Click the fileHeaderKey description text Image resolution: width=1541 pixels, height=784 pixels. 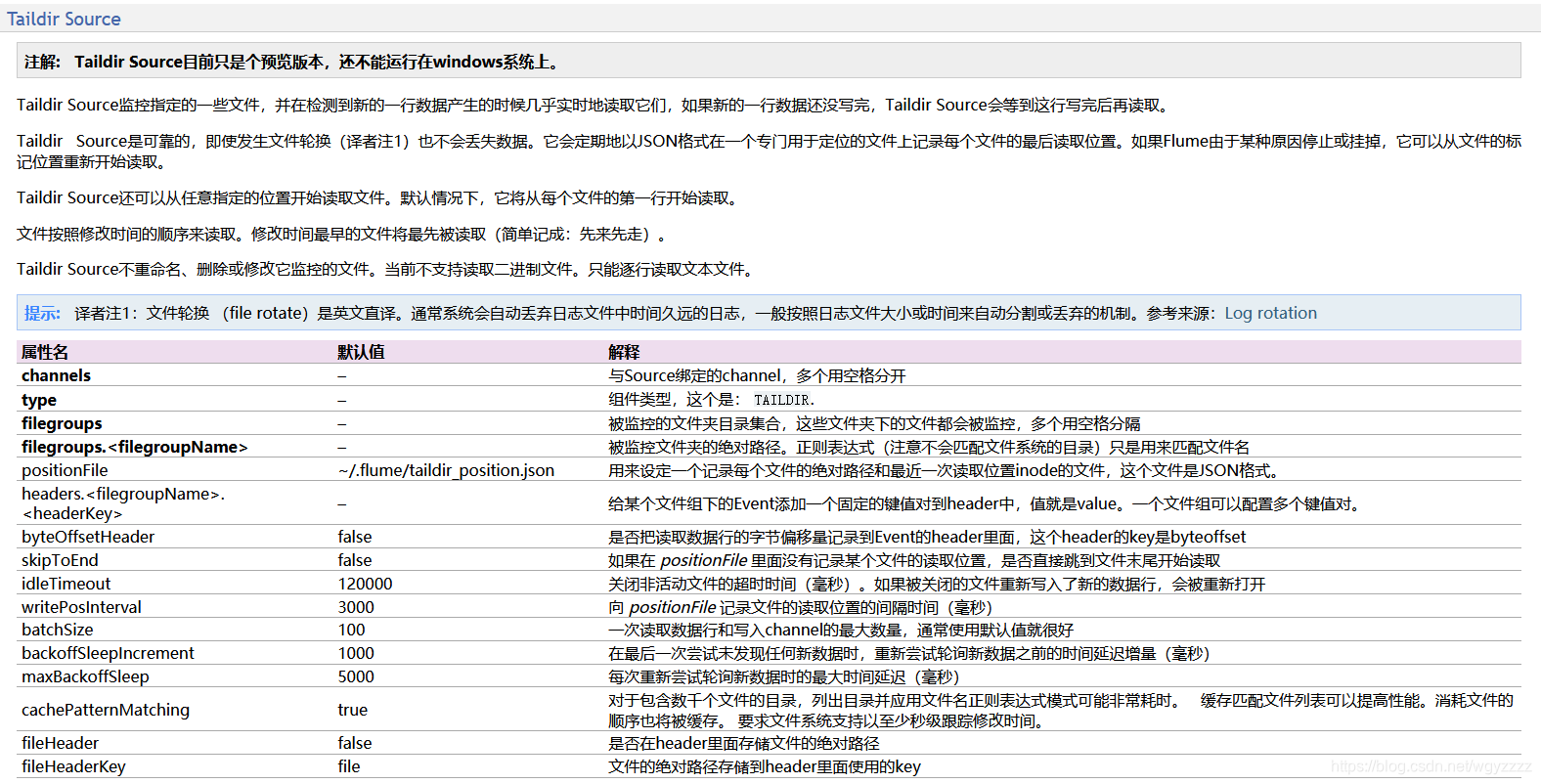765,766
